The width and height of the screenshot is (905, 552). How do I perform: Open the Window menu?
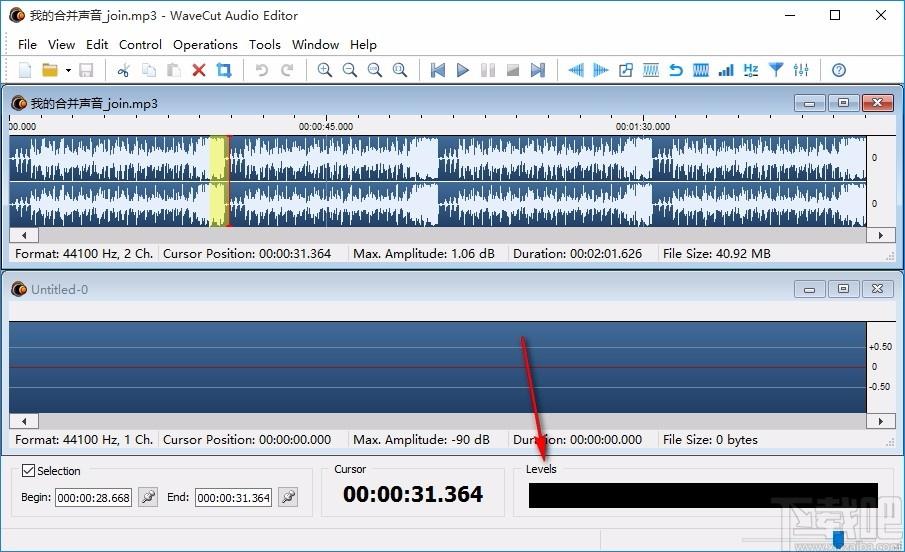tap(315, 44)
